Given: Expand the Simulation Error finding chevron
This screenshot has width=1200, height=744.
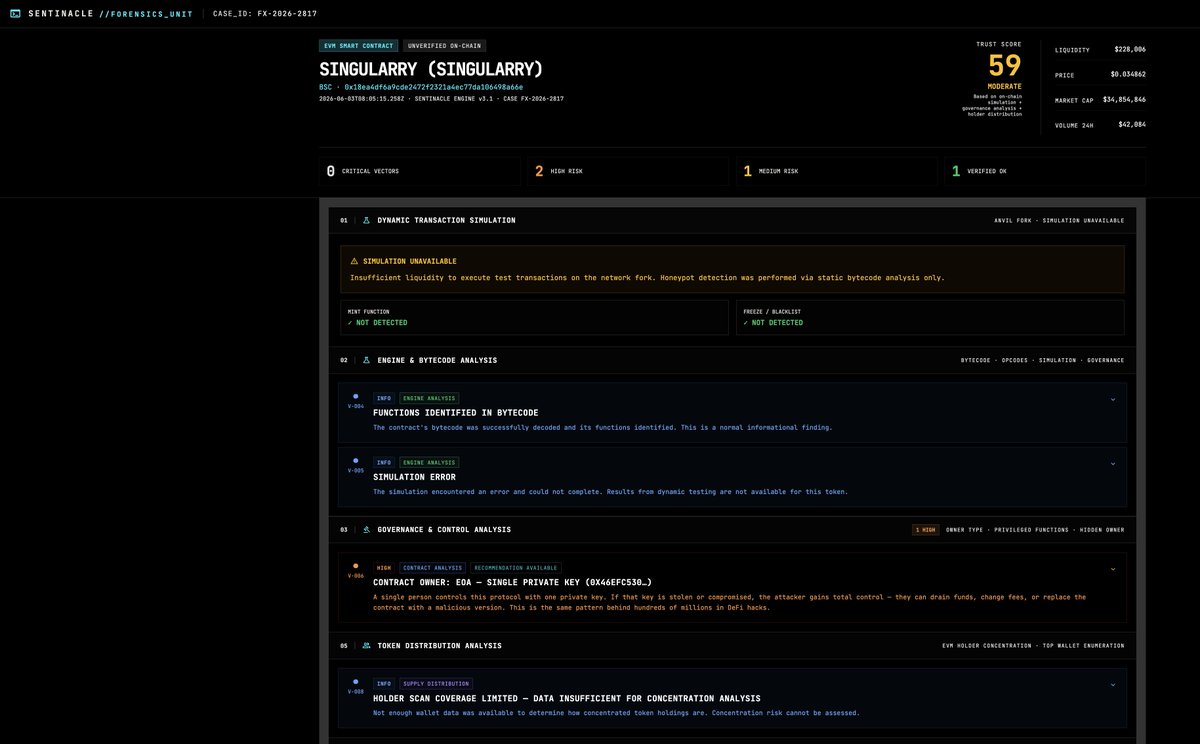Looking at the screenshot, I should pos(1113,463).
